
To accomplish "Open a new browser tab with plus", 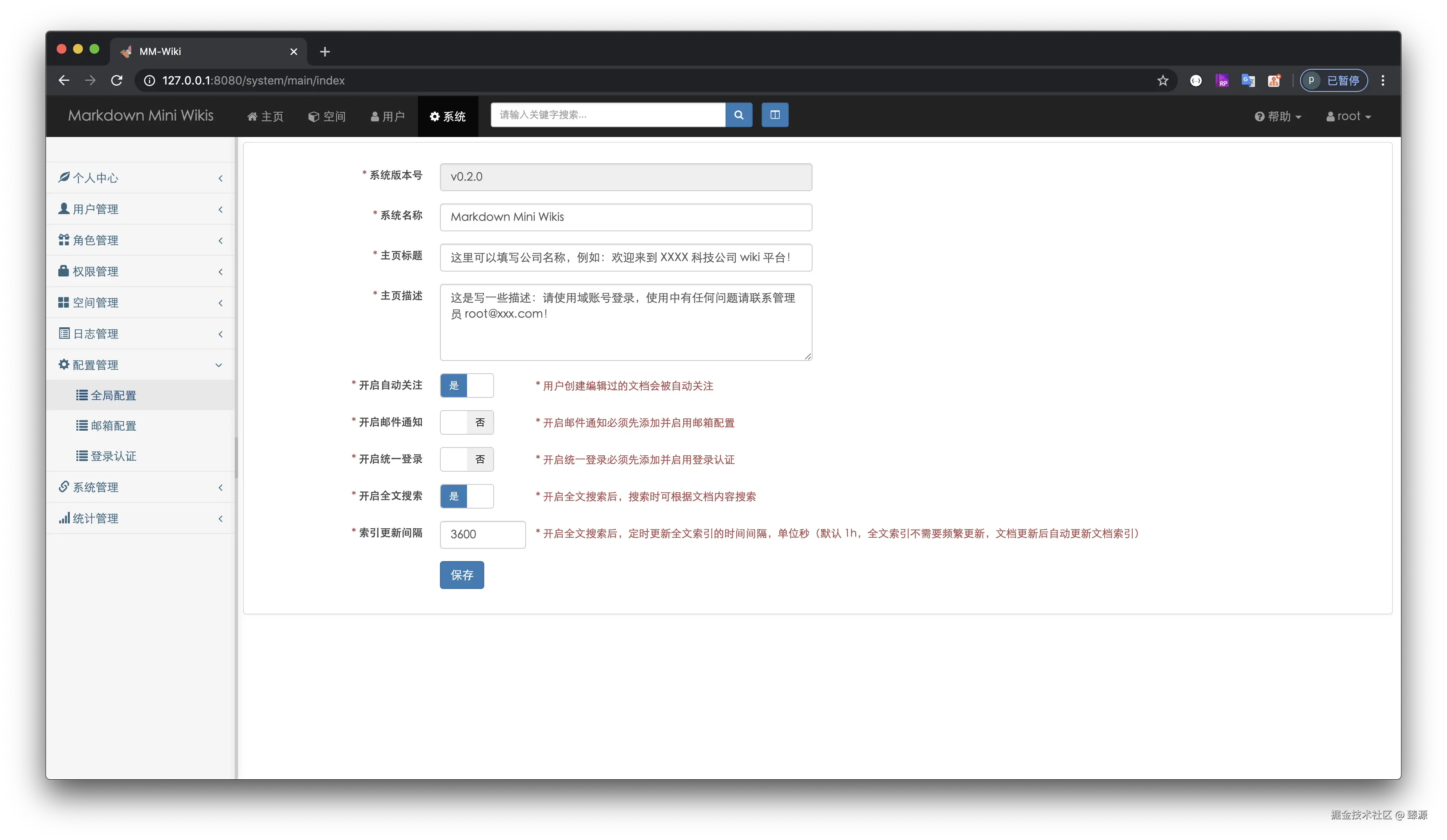I will point(325,52).
